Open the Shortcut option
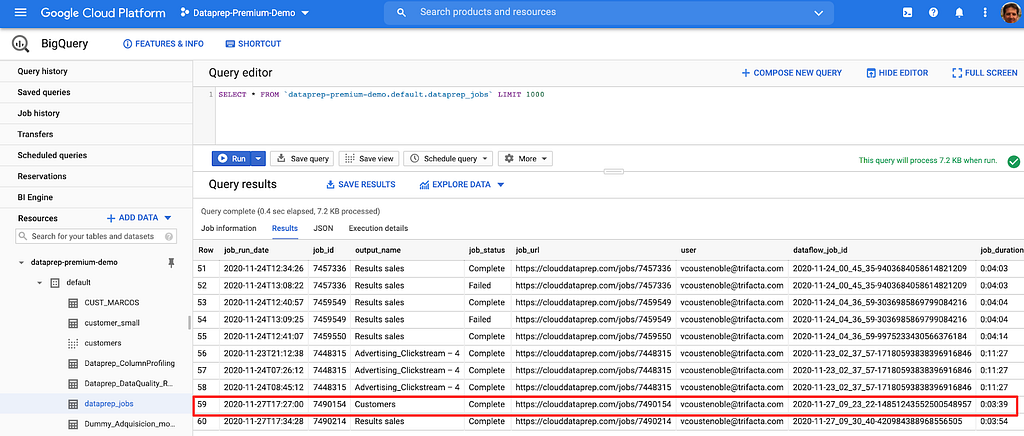This screenshot has width=1024, height=436. 253,44
